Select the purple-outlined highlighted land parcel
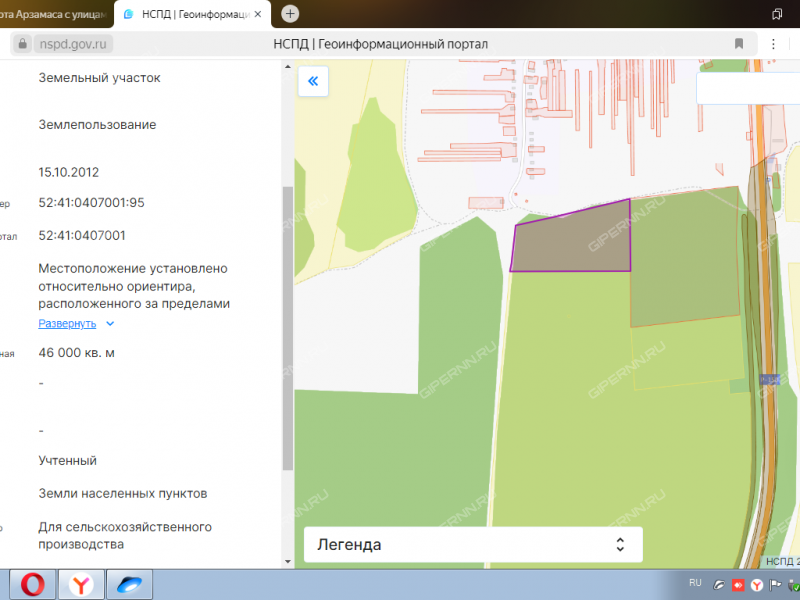 [572, 240]
